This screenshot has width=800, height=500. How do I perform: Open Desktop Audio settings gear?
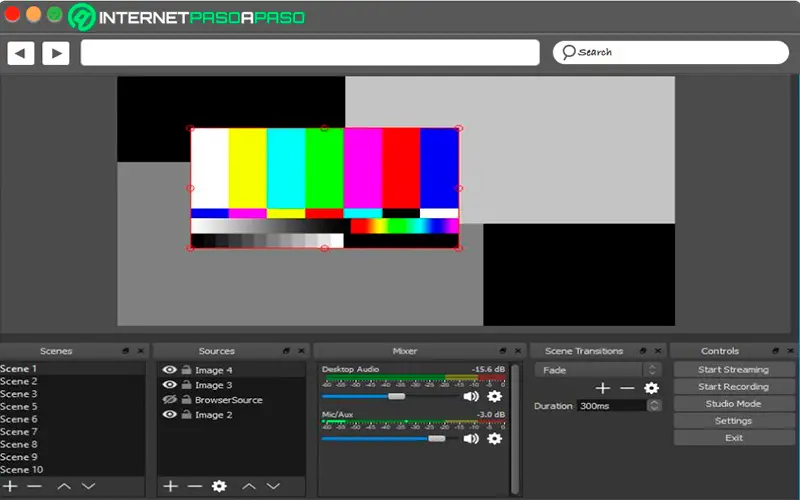click(x=494, y=396)
